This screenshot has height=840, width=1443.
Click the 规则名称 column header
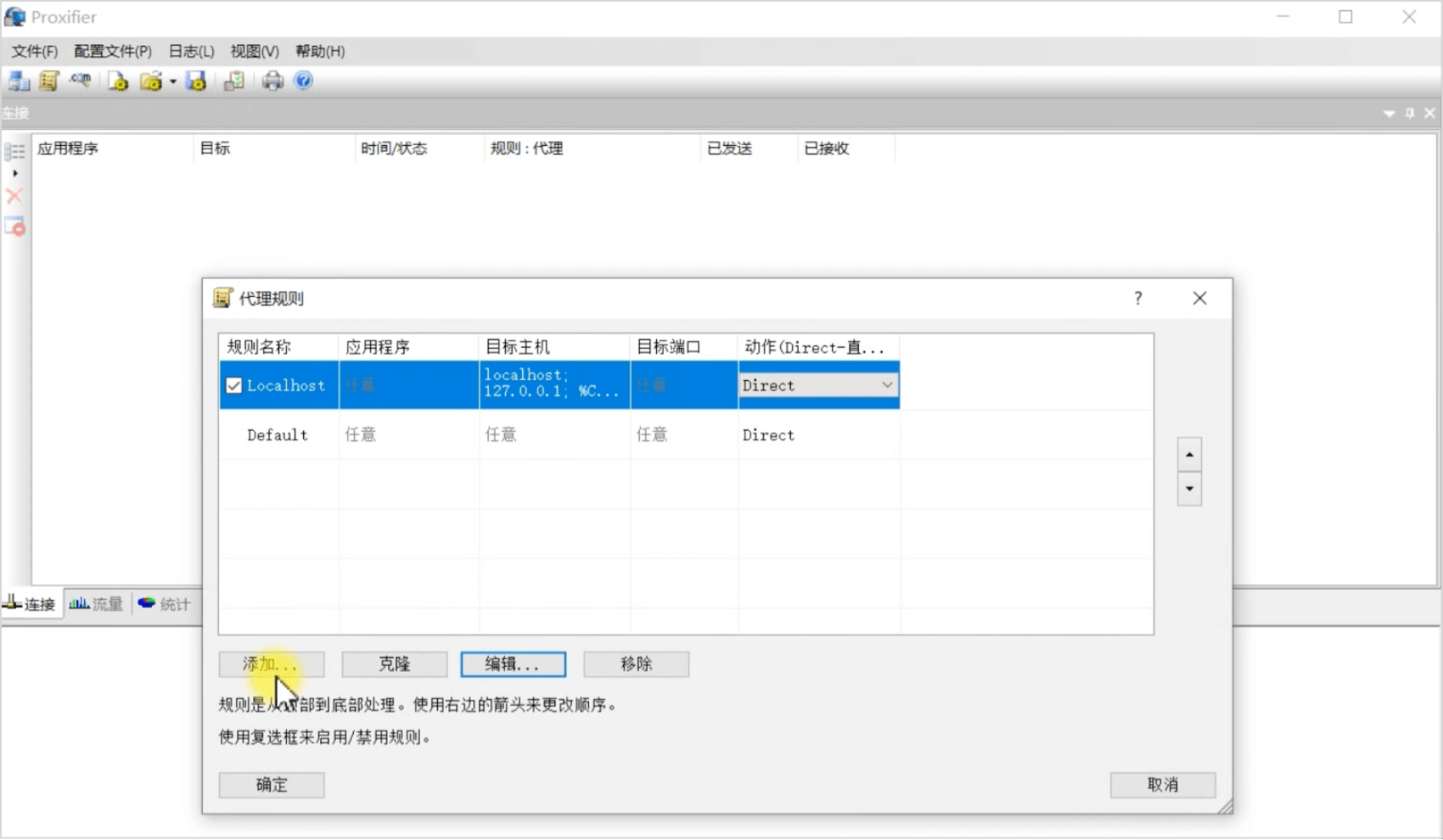(278, 347)
